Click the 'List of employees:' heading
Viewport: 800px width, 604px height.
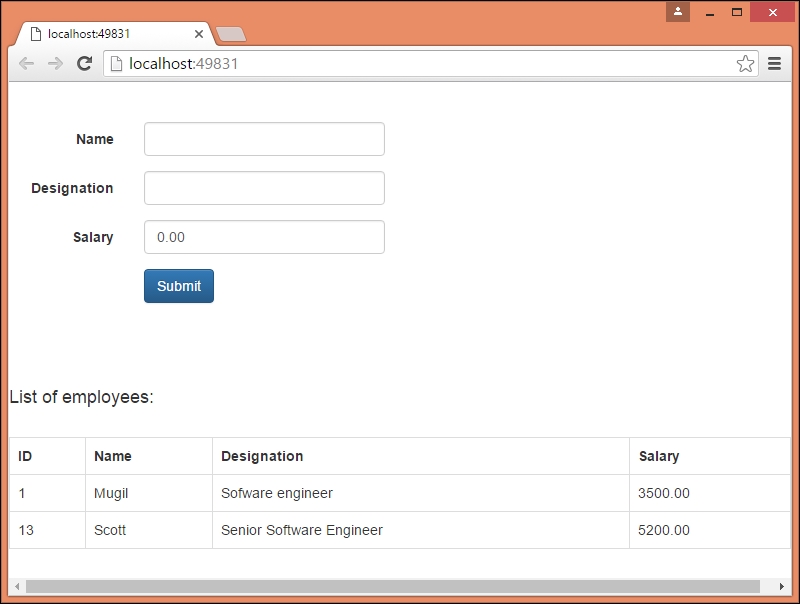82,397
